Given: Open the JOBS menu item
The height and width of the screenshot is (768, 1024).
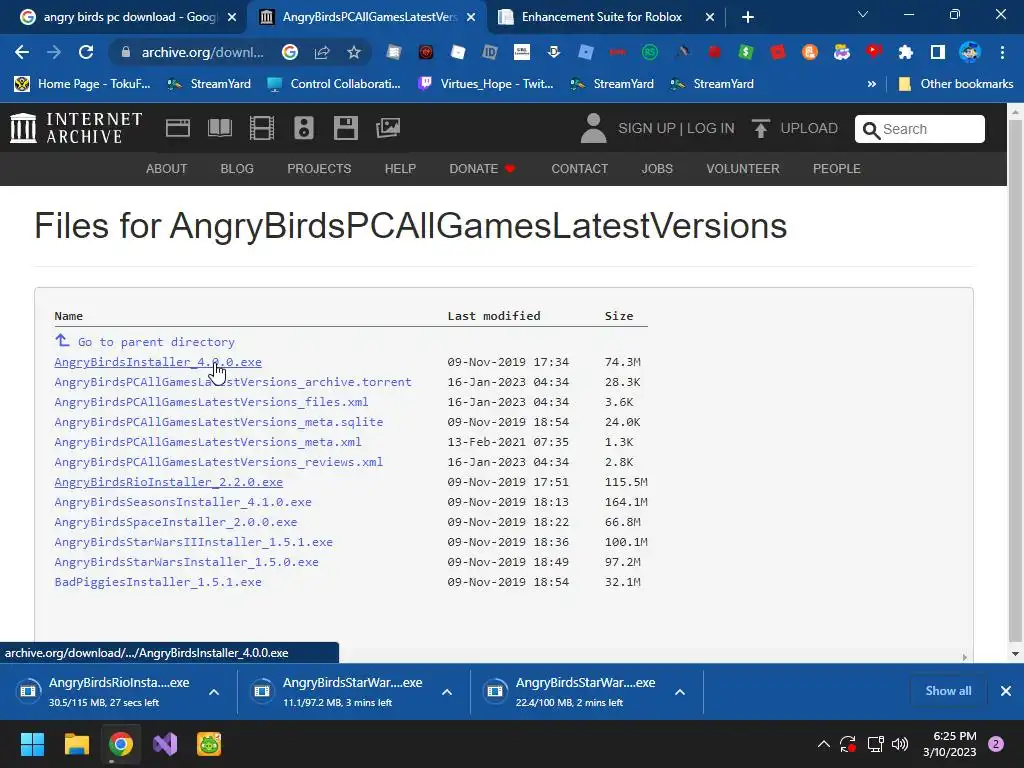Looking at the screenshot, I should pos(657,168).
